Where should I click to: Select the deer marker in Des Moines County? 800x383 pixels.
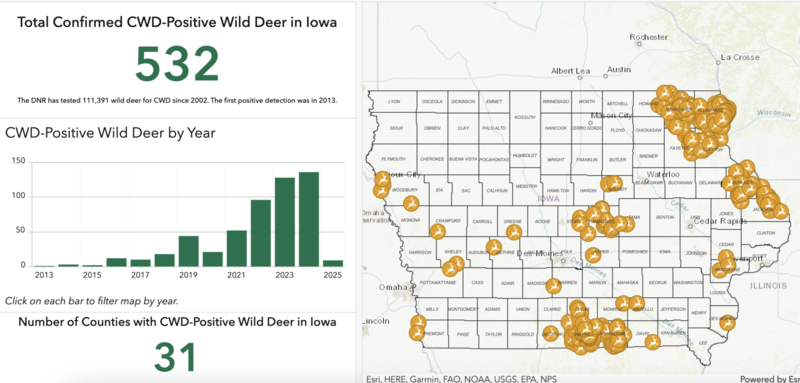728,322
